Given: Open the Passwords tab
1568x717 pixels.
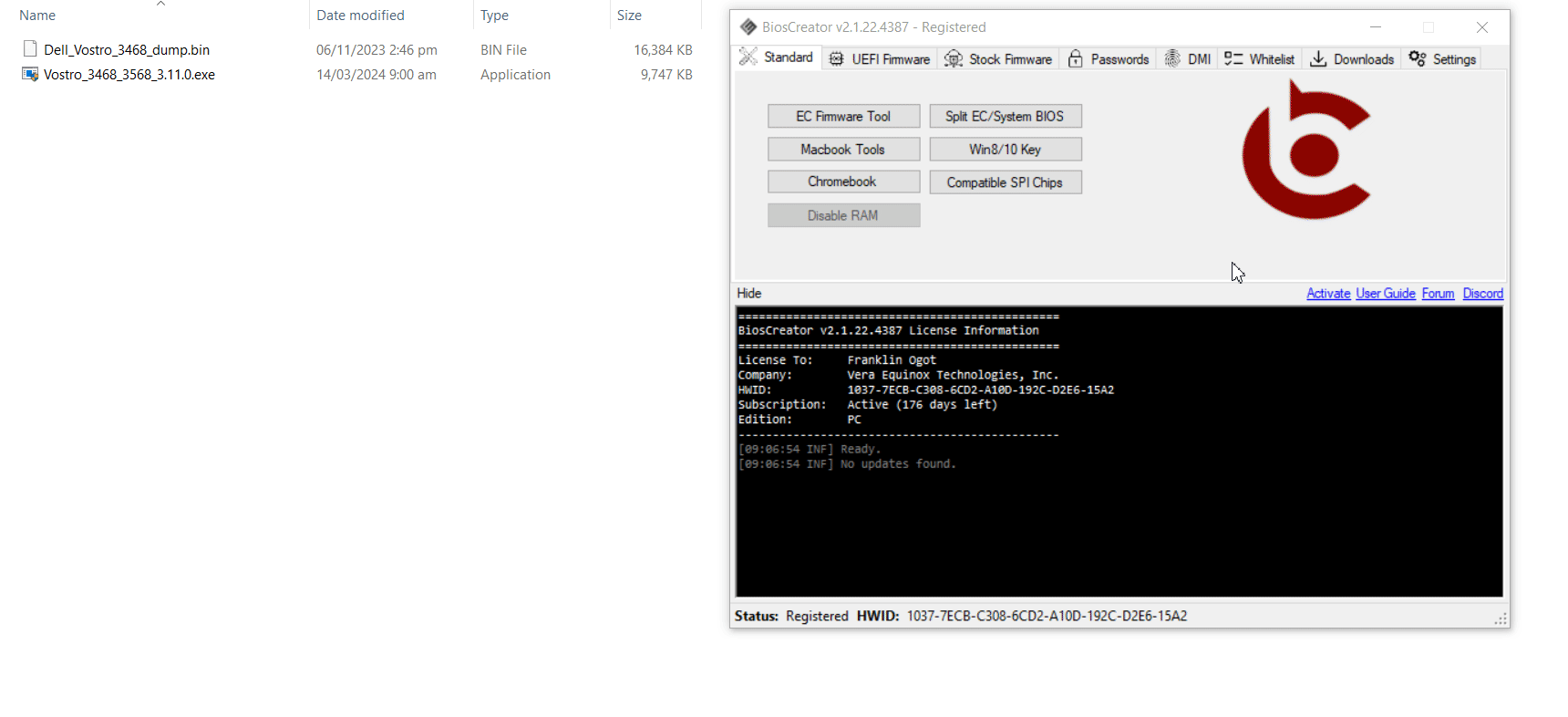Looking at the screenshot, I should [1109, 59].
